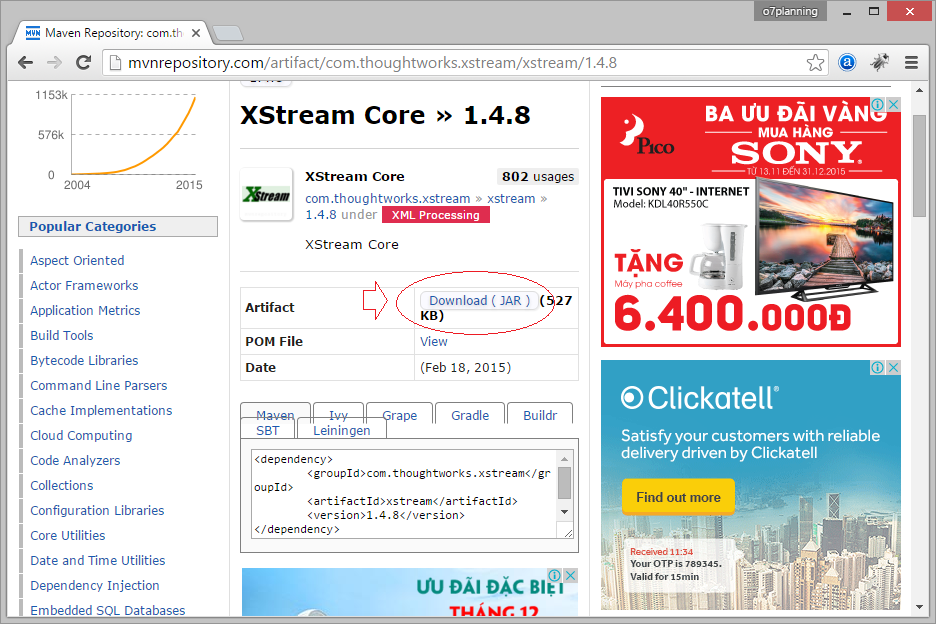Image resolution: width=936 pixels, height=624 pixels.
Task: Open ad info on the Sony ad
Action: [x=878, y=104]
